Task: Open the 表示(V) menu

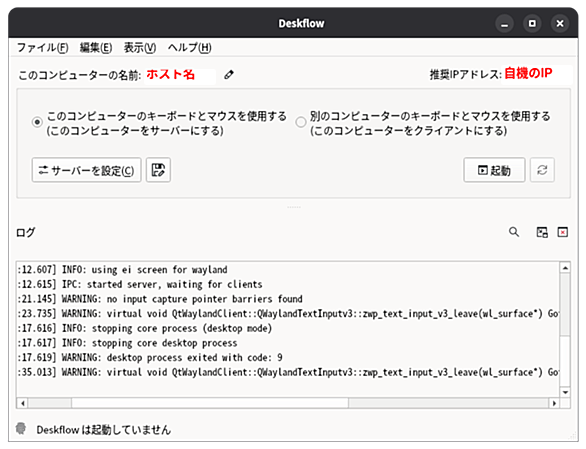Action: pos(140,48)
